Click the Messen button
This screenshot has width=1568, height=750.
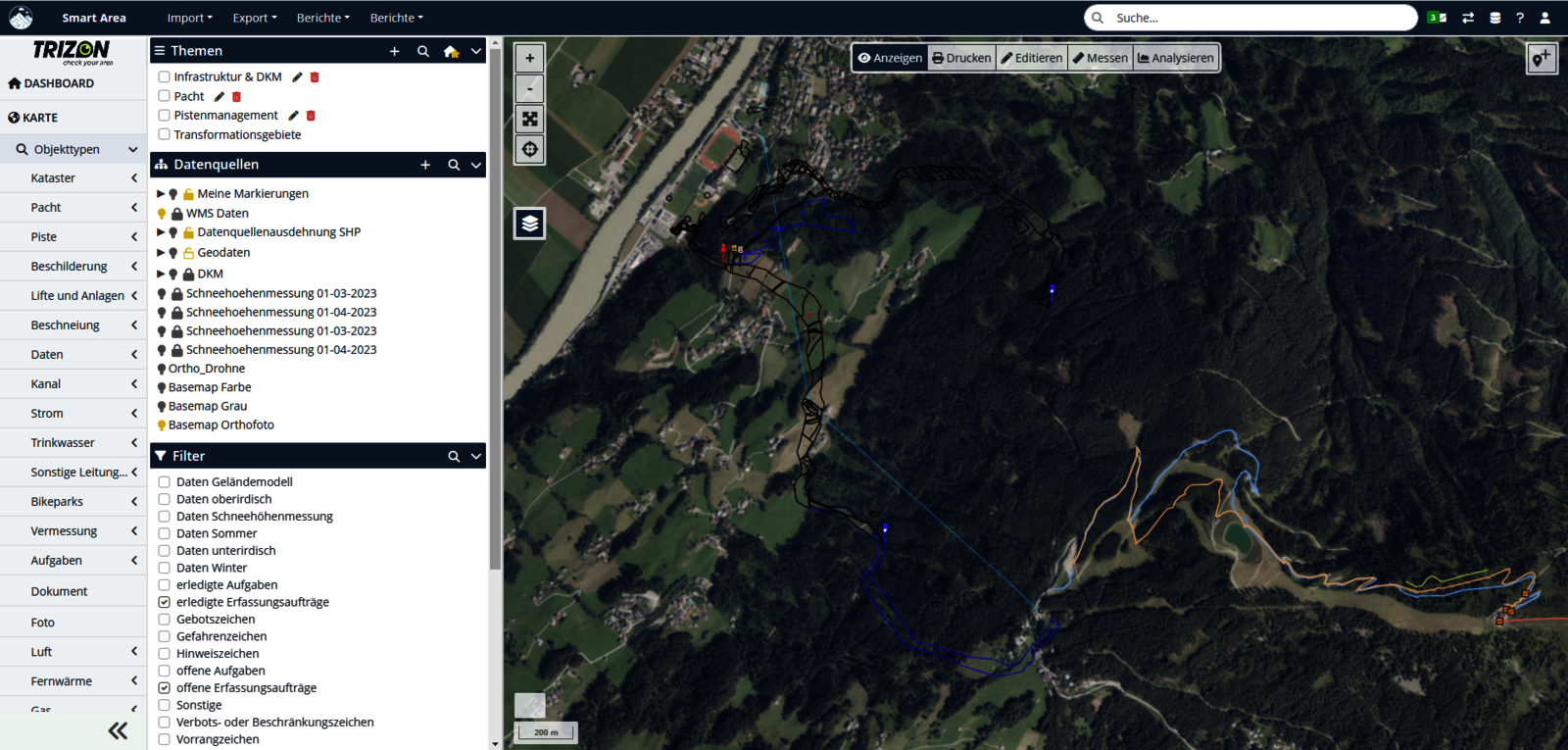(1101, 58)
